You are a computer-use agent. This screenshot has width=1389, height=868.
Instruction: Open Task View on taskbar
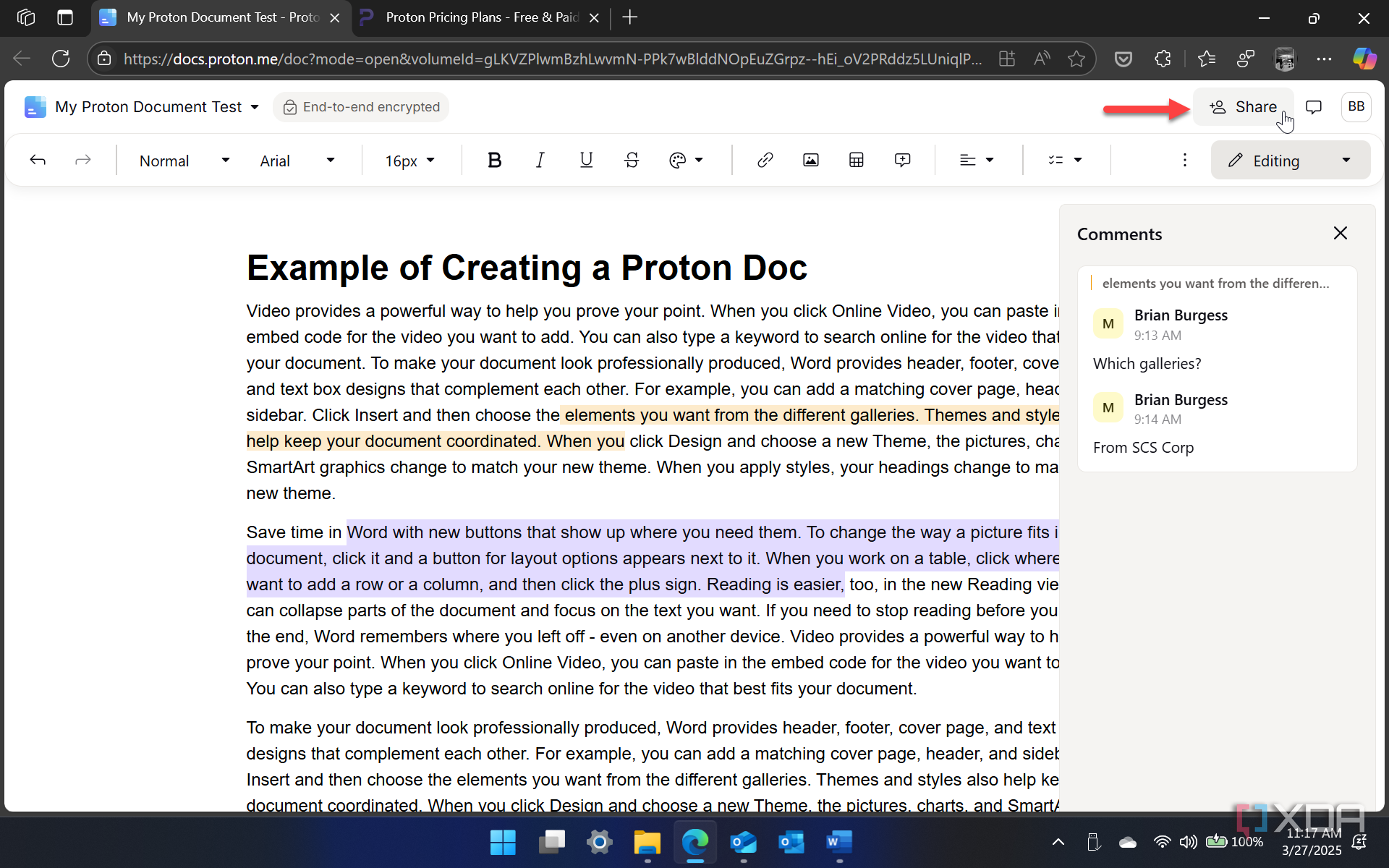(x=551, y=842)
